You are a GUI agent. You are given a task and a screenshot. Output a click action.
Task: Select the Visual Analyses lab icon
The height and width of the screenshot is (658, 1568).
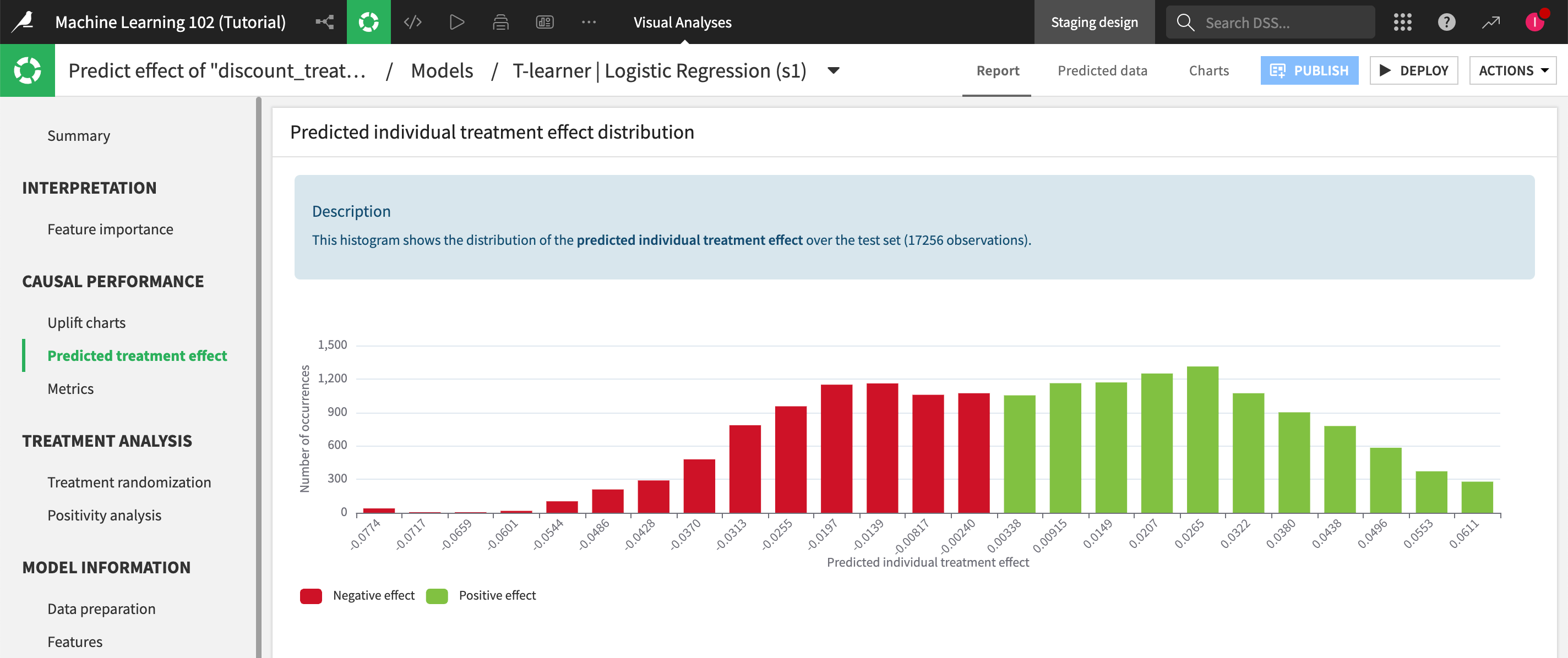(368, 22)
